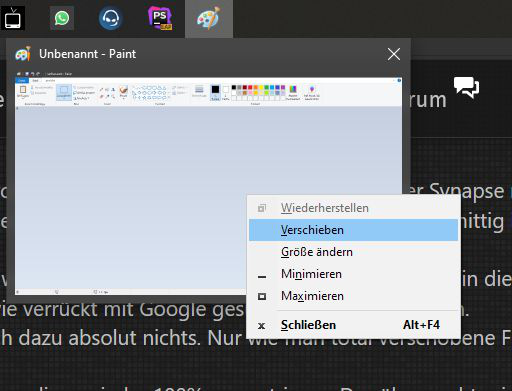Open PhpStorm EAP taskbar icon

pos(160,19)
